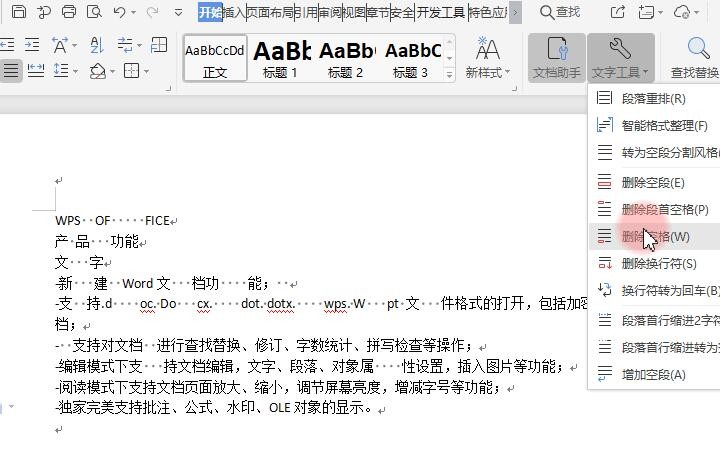Click the 引用 ribbon tab
Viewport: 720px width, 452px height.
coord(306,12)
